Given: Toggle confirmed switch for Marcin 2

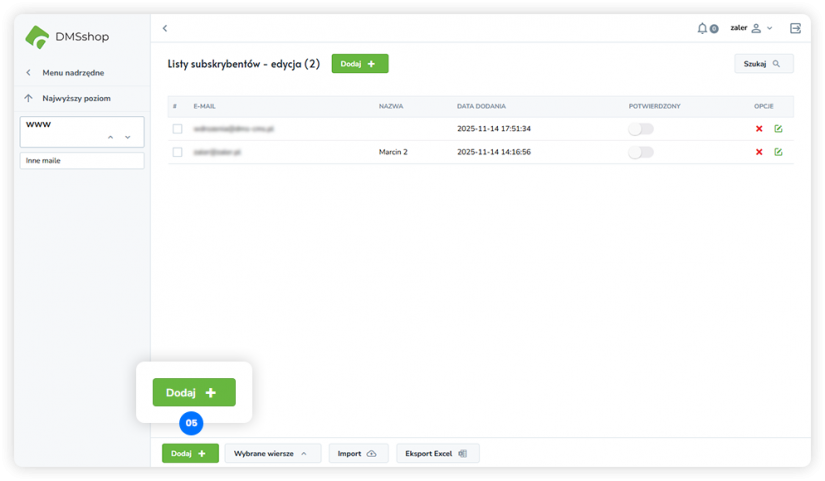Looking at the screenshot, I should tap(640, 152).
